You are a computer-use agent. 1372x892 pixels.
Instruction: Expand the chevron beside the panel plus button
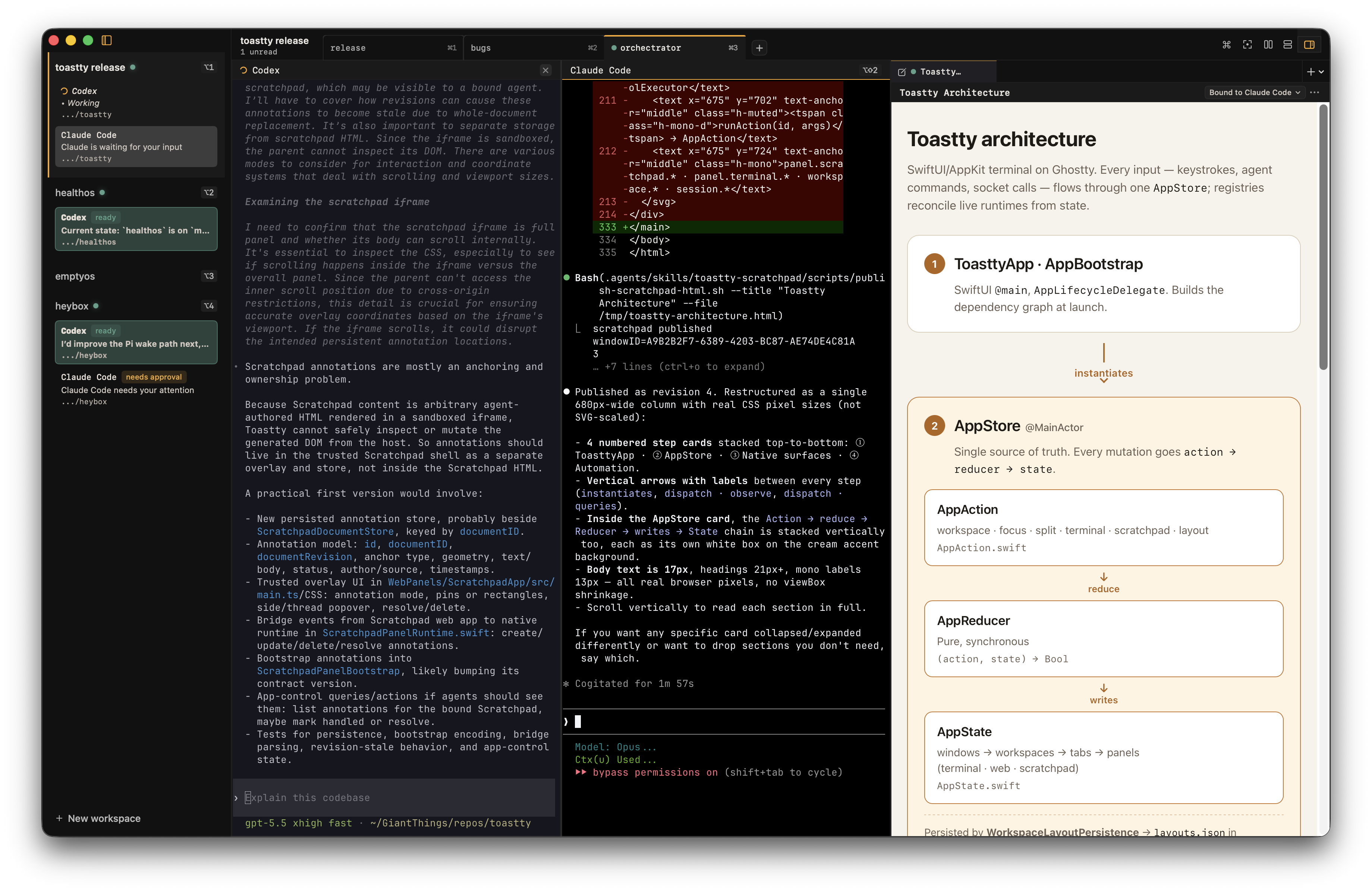point(1321,72)
